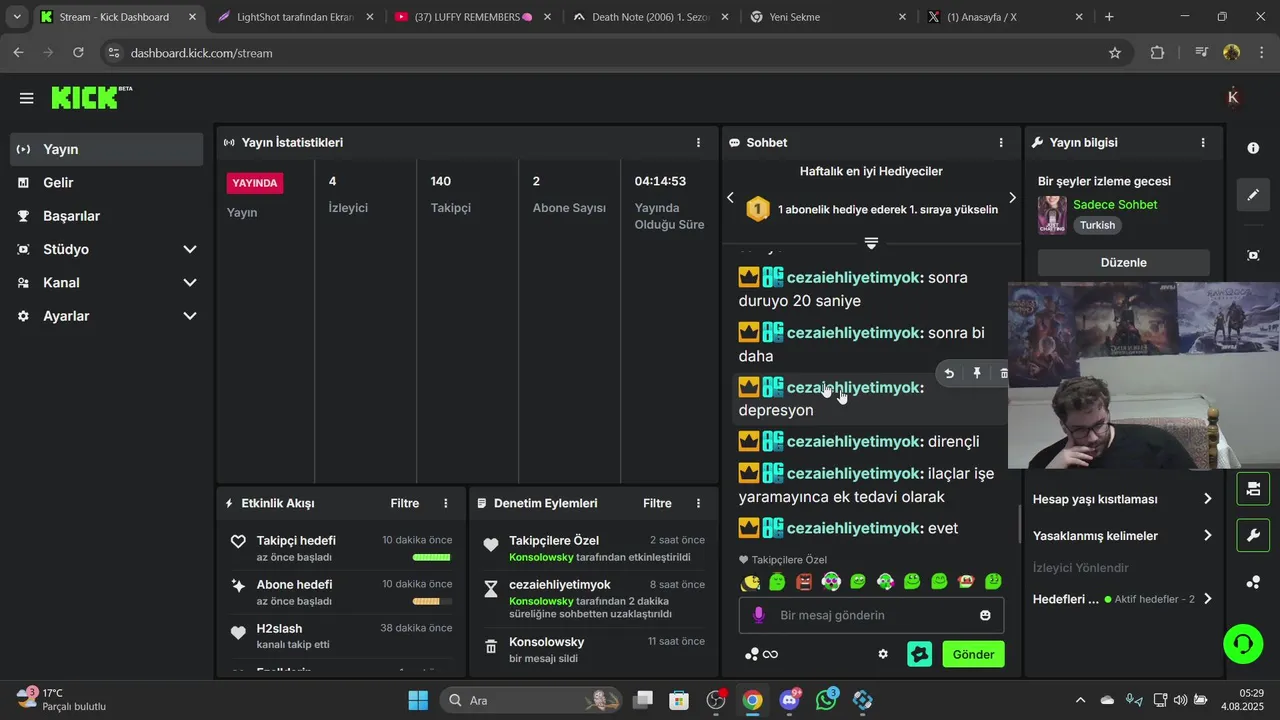Click the Abone hedefi progress bar
The width and height of the screenshot is (1280, 720).
pyautogui.click(x=432, y=601)
